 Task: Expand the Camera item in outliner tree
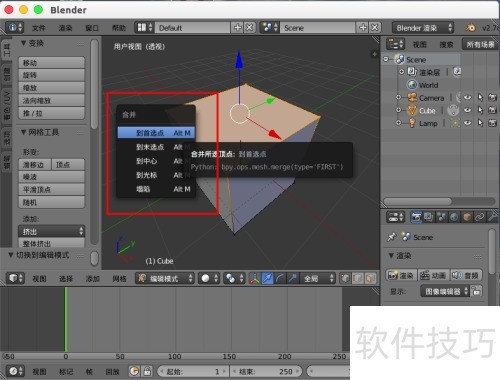[x=398, y=97]
